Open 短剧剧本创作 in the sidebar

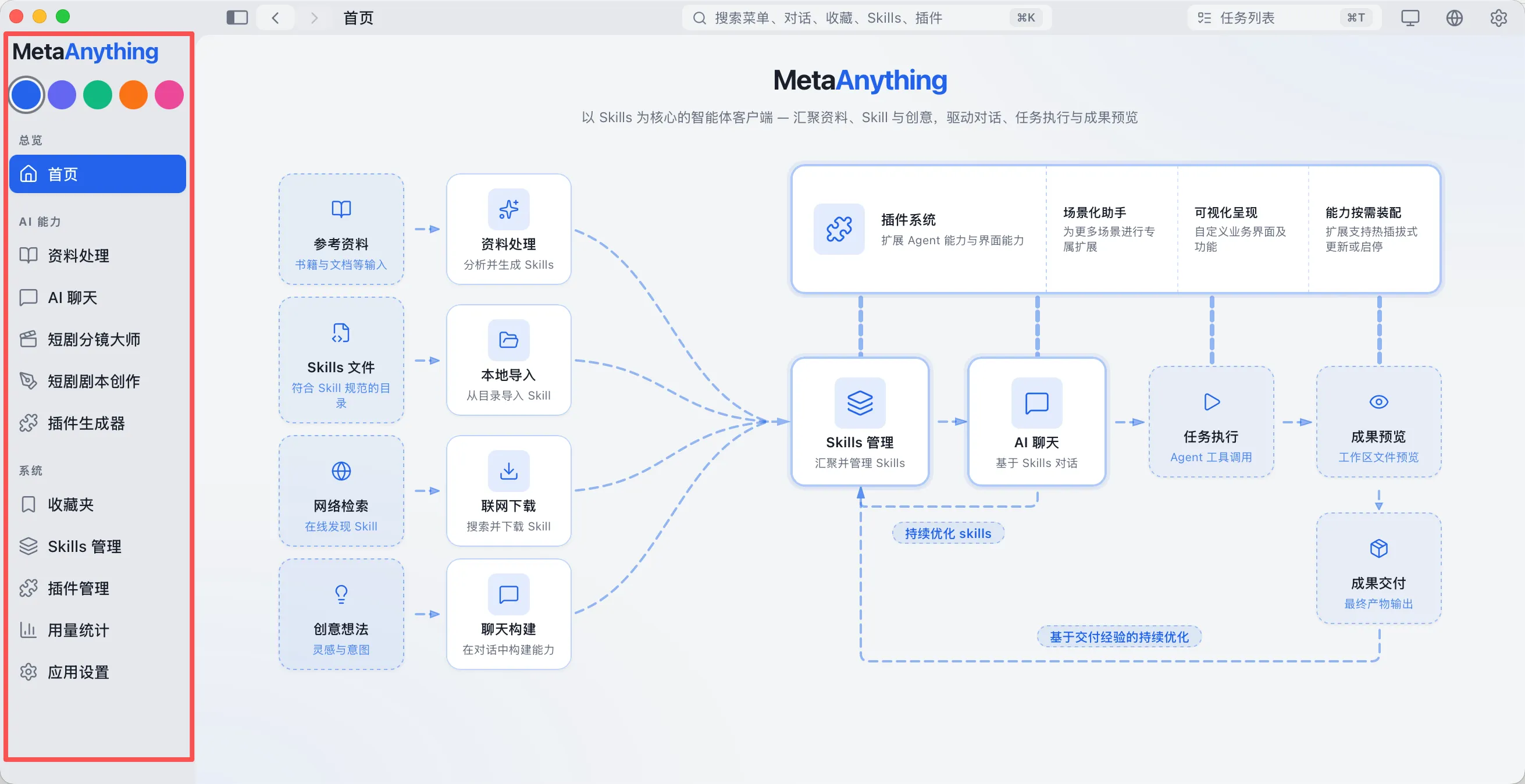(98, 382)
